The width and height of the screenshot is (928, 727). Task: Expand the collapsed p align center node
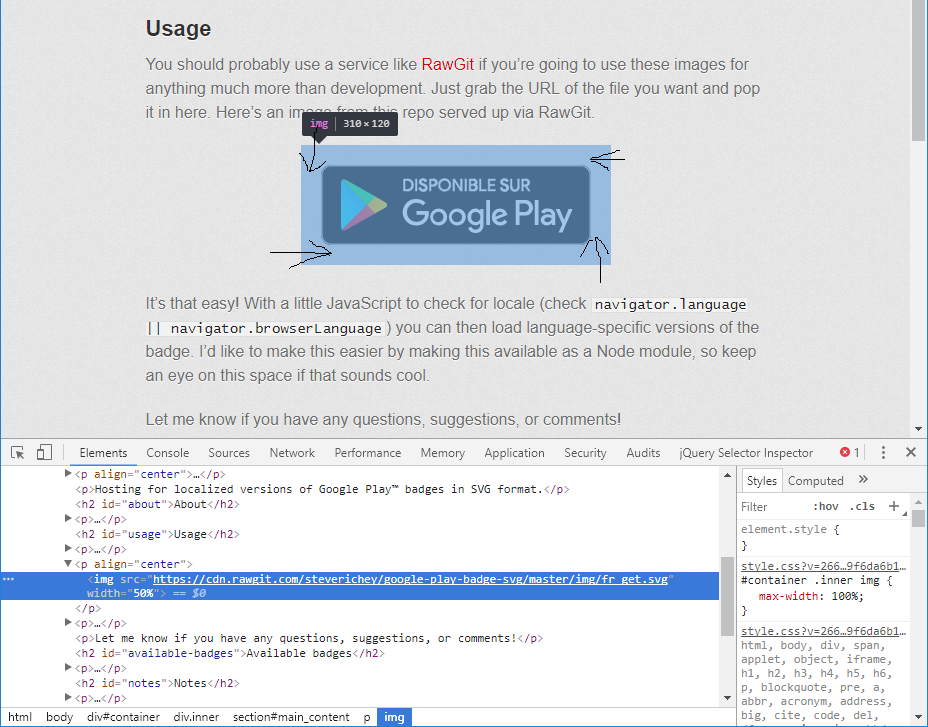pyautogui.click(x=68, y=474)
